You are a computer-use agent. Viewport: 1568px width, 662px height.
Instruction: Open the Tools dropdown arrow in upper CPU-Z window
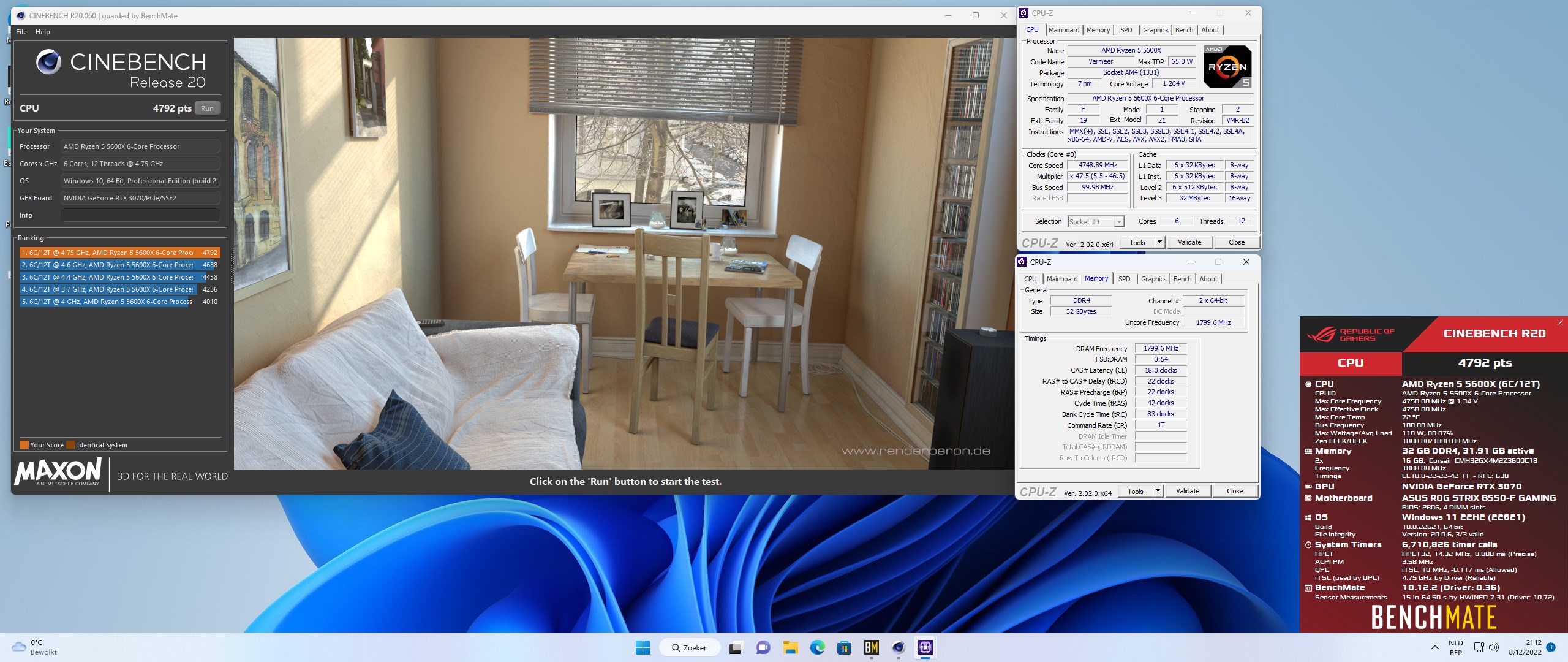[x=1159, y=242]
